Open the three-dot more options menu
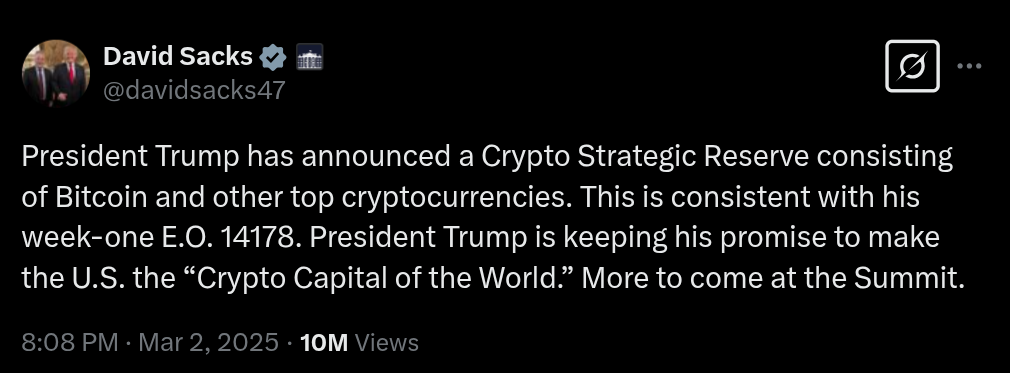 [969, 66]
